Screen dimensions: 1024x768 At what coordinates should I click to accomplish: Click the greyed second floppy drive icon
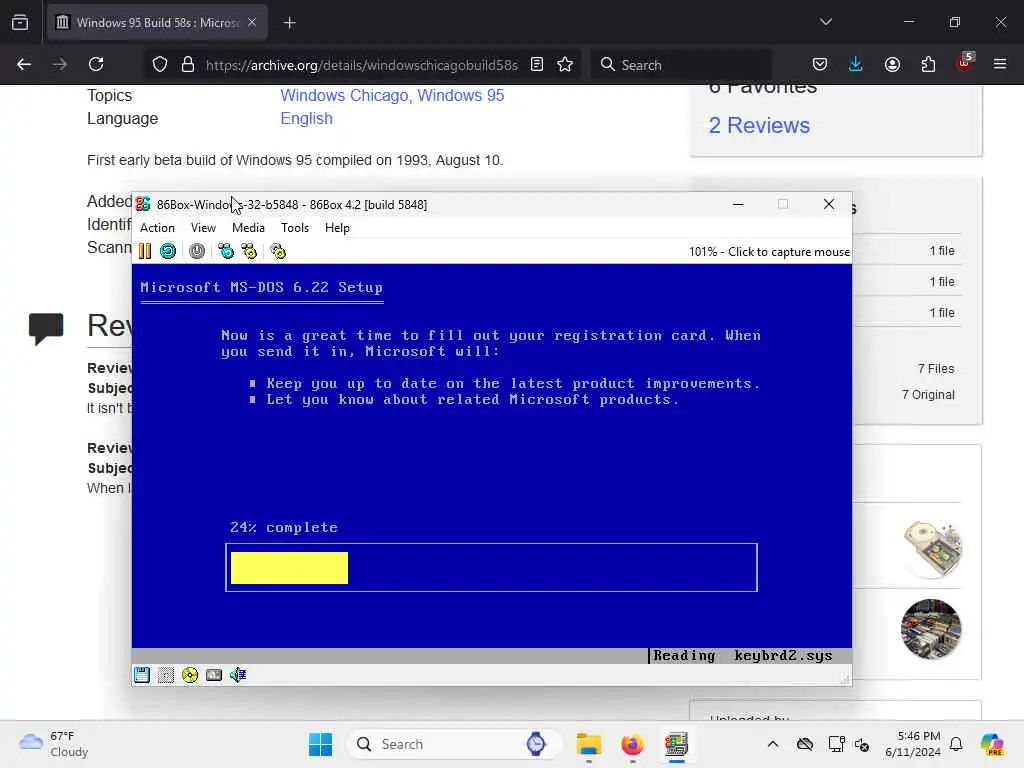pos(166,675)
